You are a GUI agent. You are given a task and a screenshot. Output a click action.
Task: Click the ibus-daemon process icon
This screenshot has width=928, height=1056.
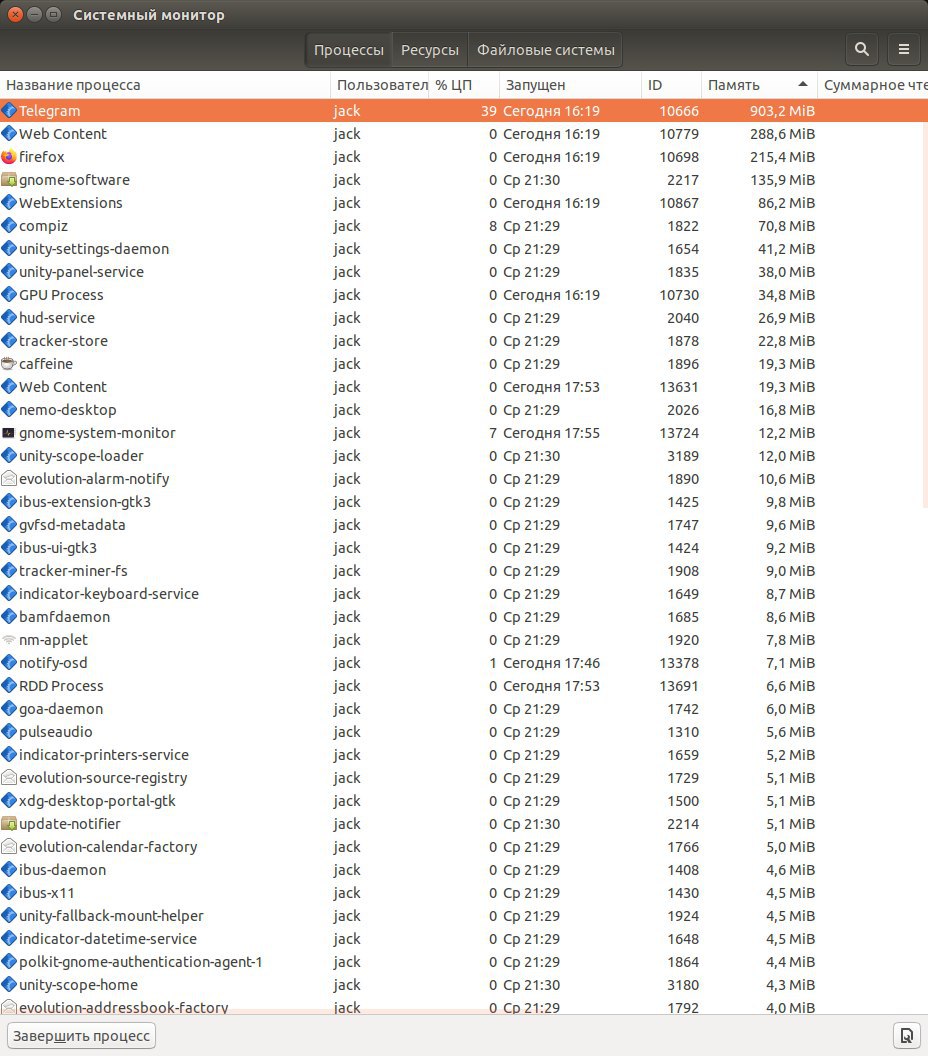[9, 869]
